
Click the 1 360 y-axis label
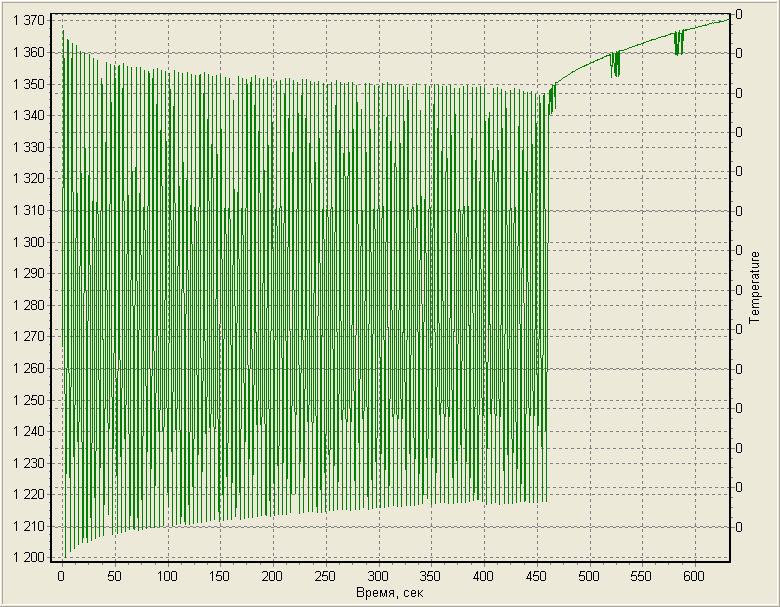click(x=28, y=52)
